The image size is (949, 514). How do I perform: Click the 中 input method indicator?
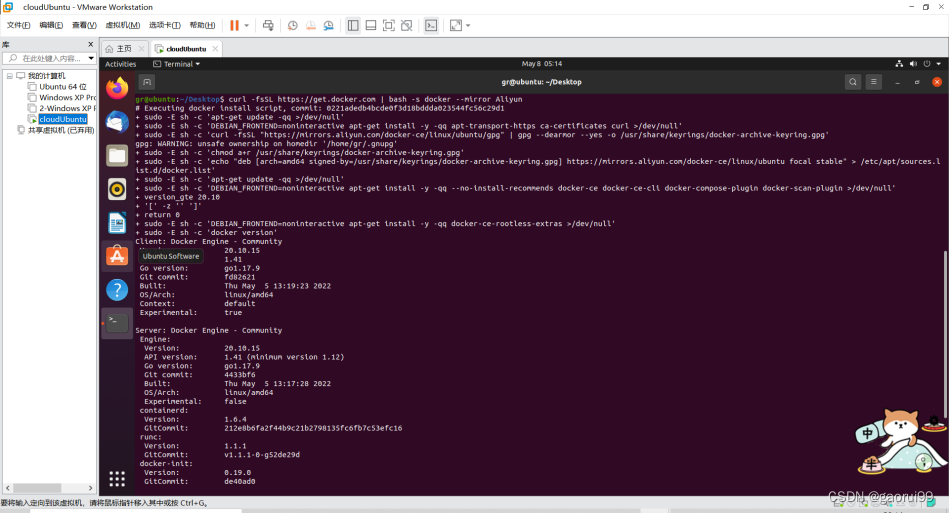[867, 433]
